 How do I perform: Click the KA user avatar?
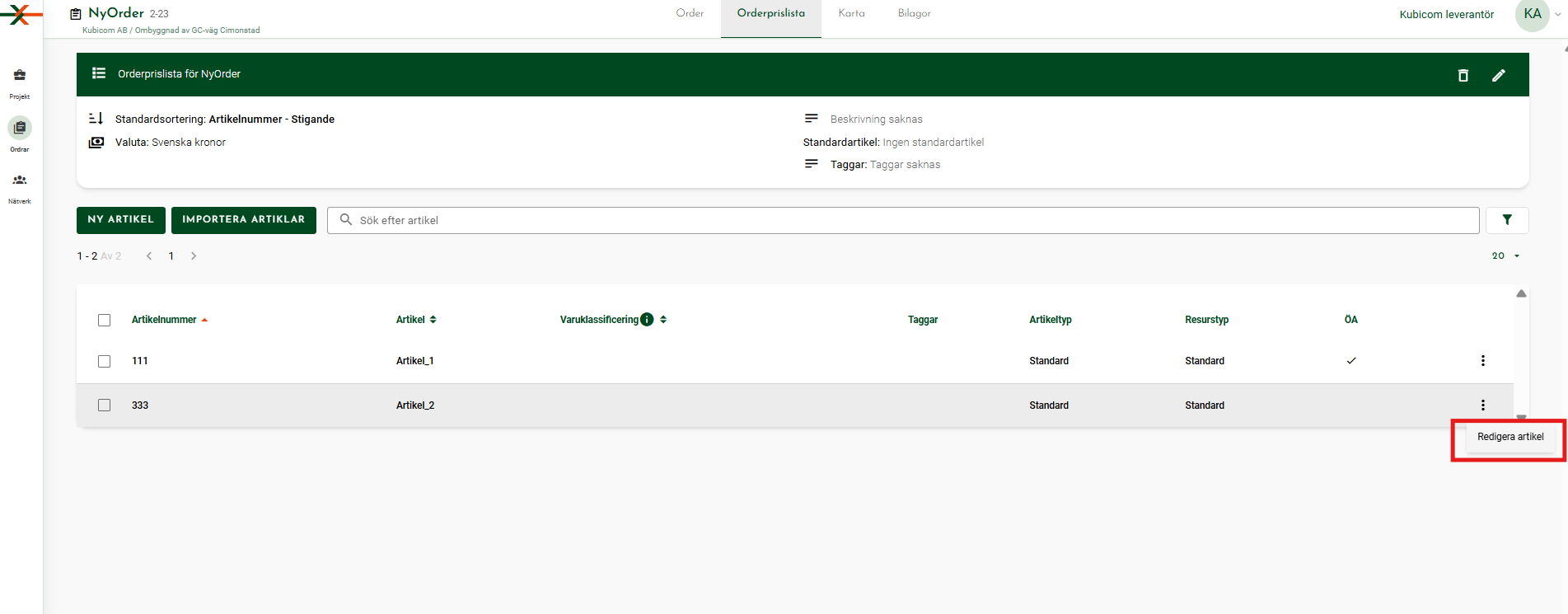1533,14
